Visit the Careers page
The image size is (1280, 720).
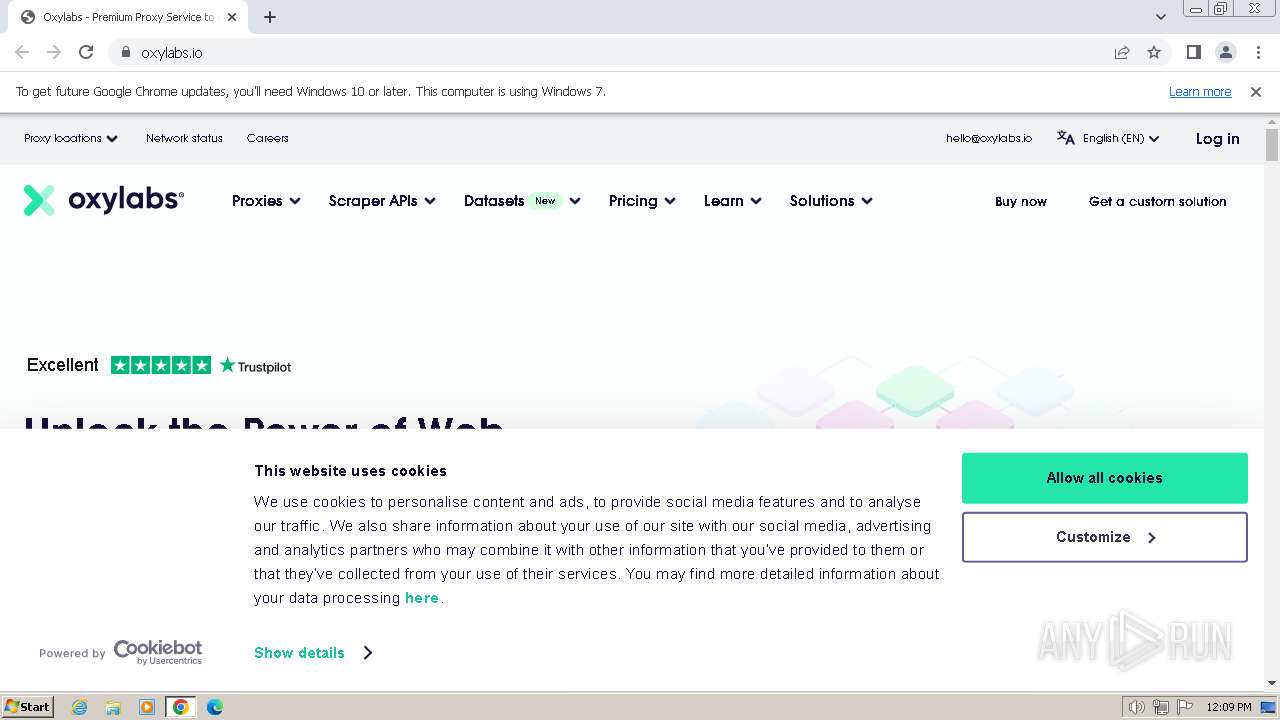267,138
